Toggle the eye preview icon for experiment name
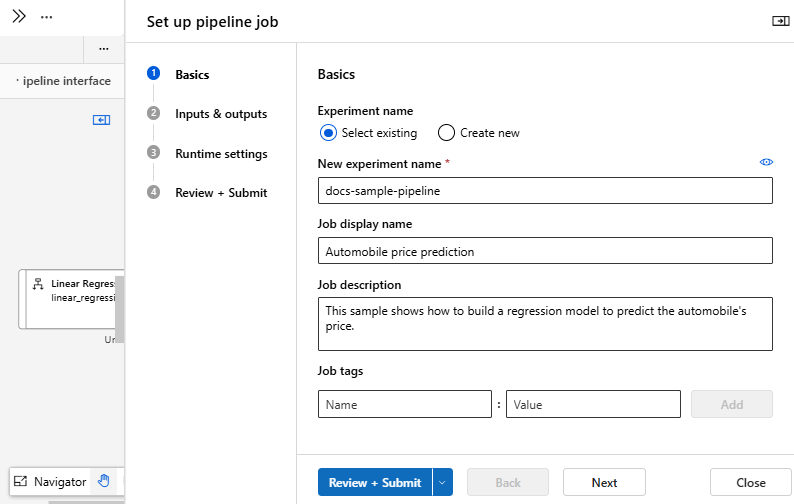This screenshot has height=504, width=794. [x=766, y=162]
